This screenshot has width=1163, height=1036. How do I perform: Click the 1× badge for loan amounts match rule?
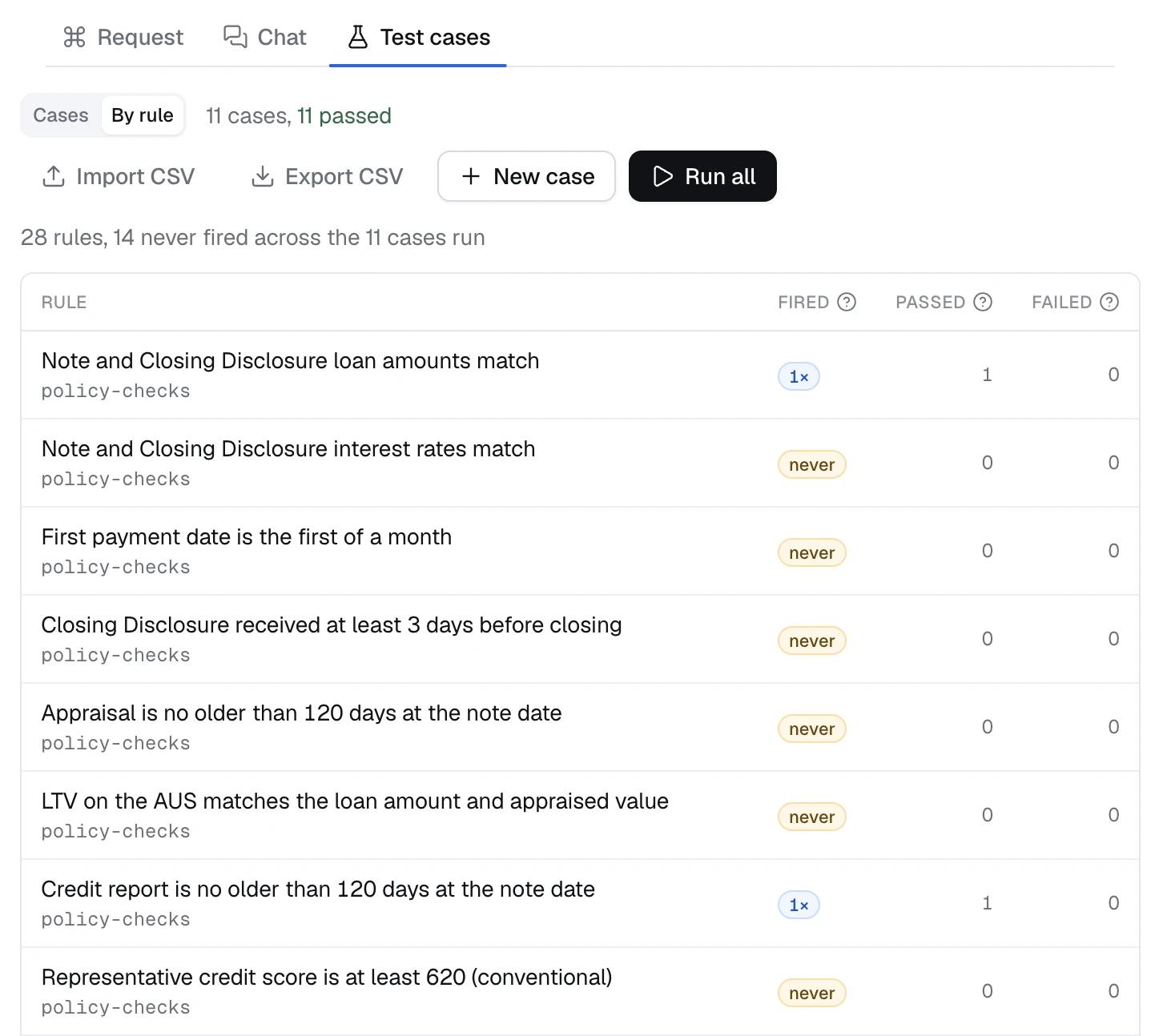click(x=799, y=376)
